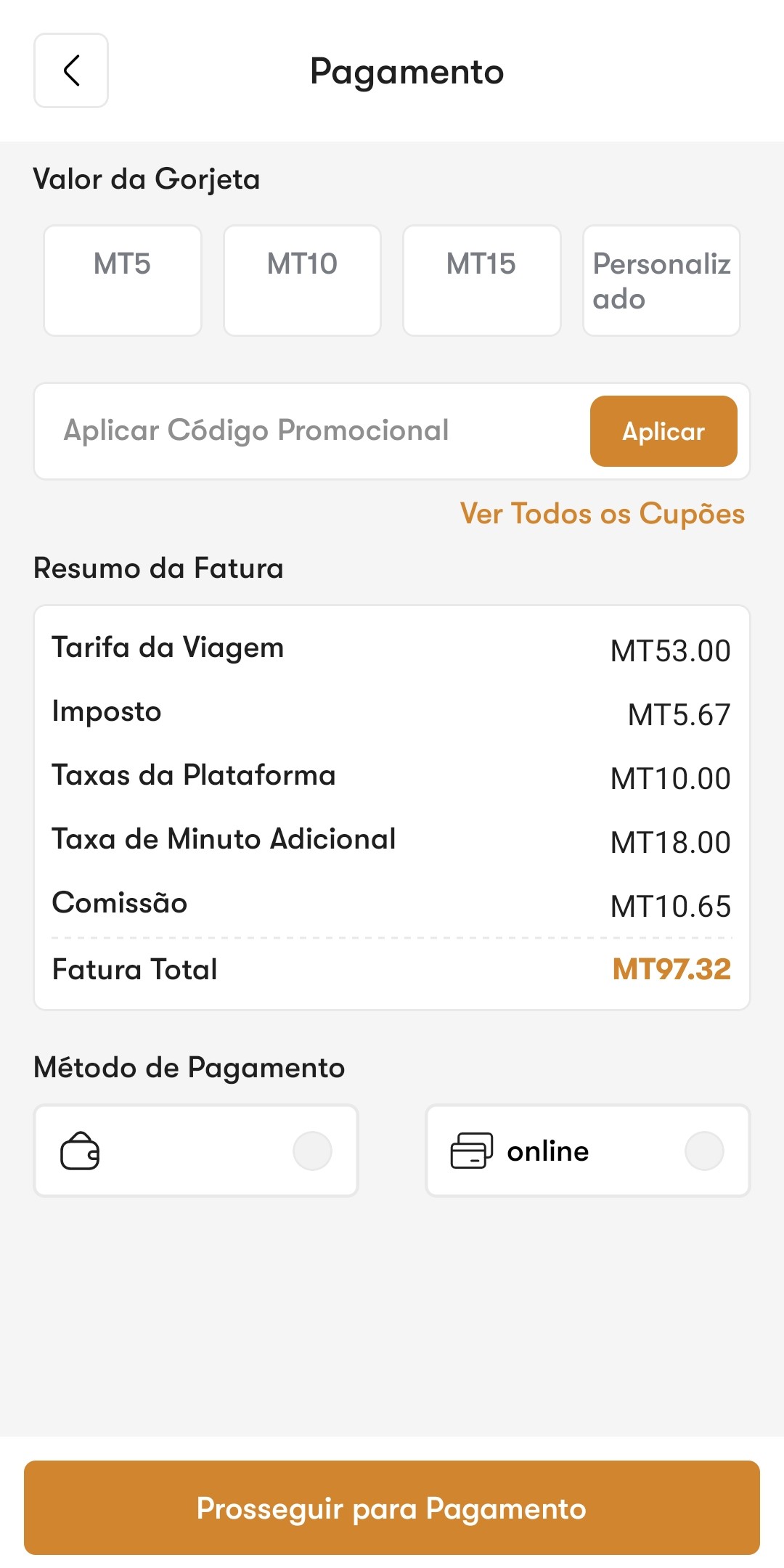The height and width of the screenshot is (1568, 784).
Task: Select the wallet radio button
Action: 312,1151
